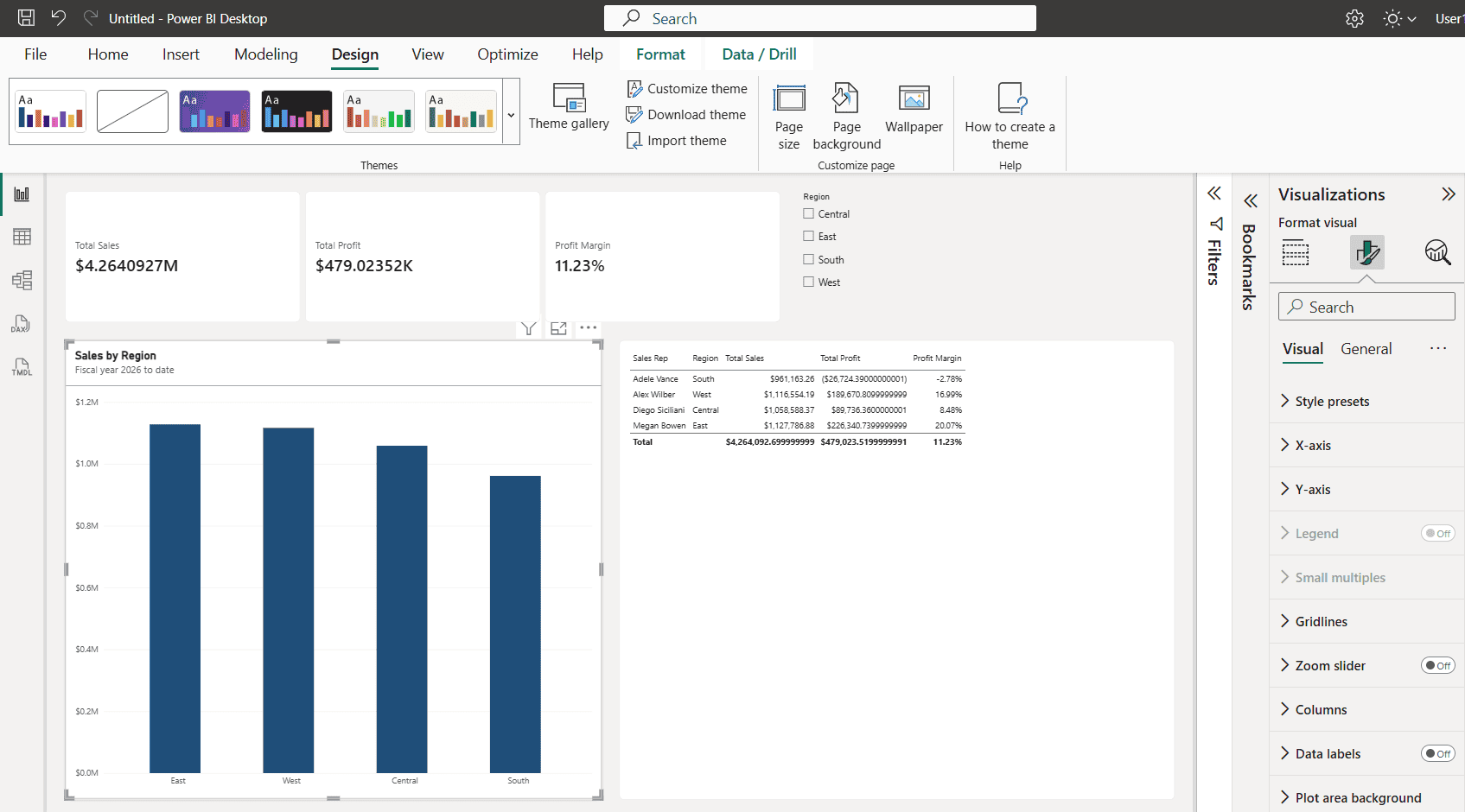This screenshot has width=1465, height=812.
Task: Click the Redo arrow icon
Action: (x=90, y=18)
